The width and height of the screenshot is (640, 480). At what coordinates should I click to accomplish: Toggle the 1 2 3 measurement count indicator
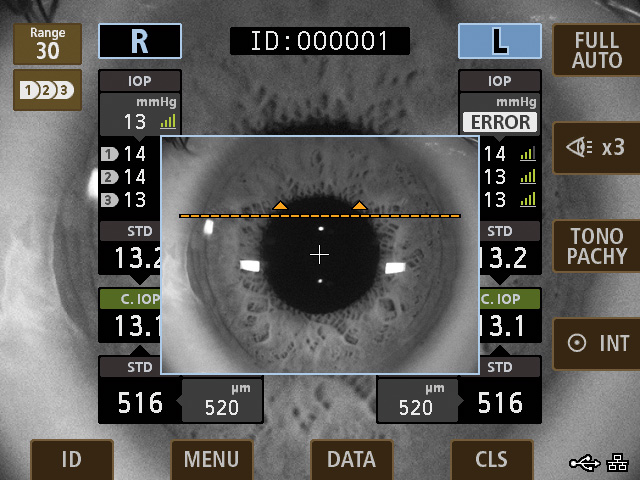coord(47,90)
